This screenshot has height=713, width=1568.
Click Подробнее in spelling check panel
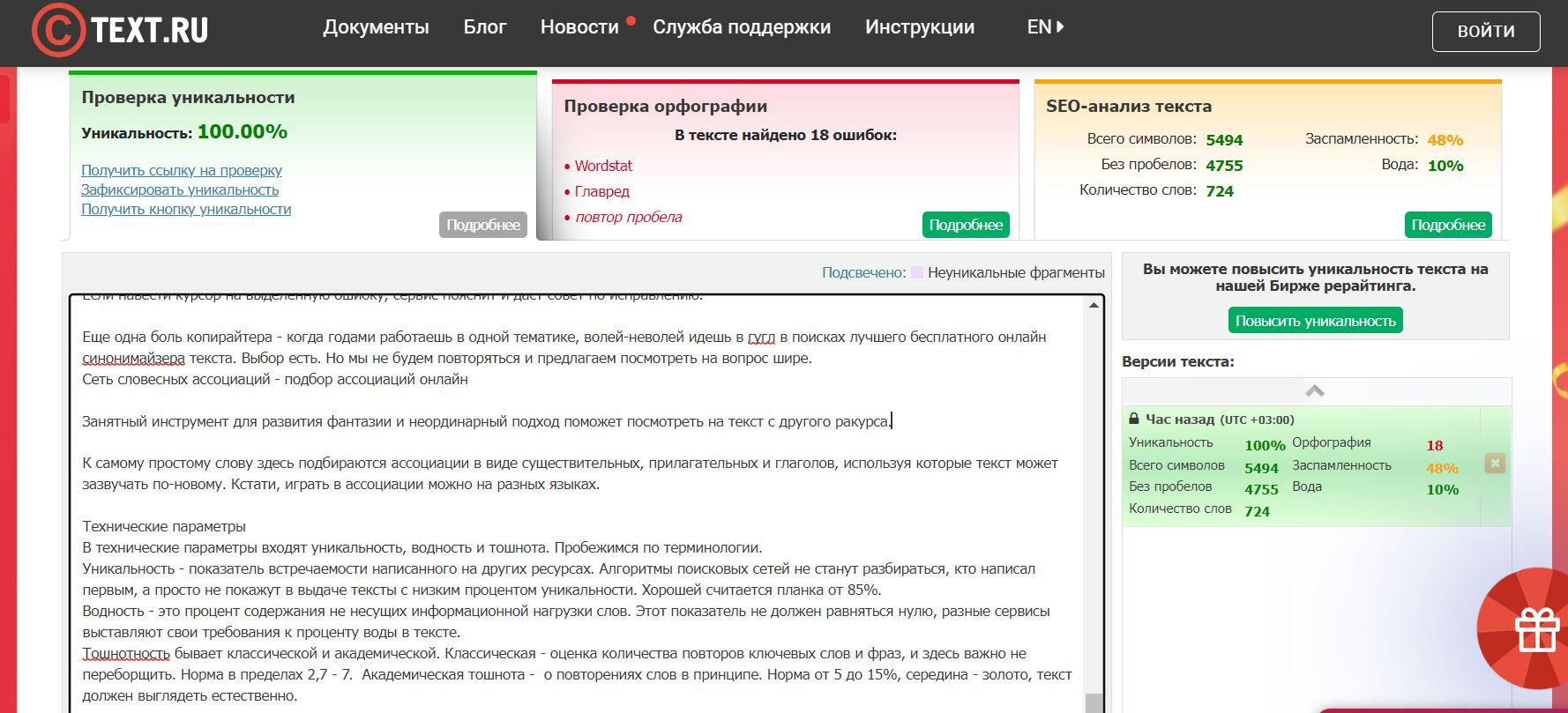(x=966, y=225)
